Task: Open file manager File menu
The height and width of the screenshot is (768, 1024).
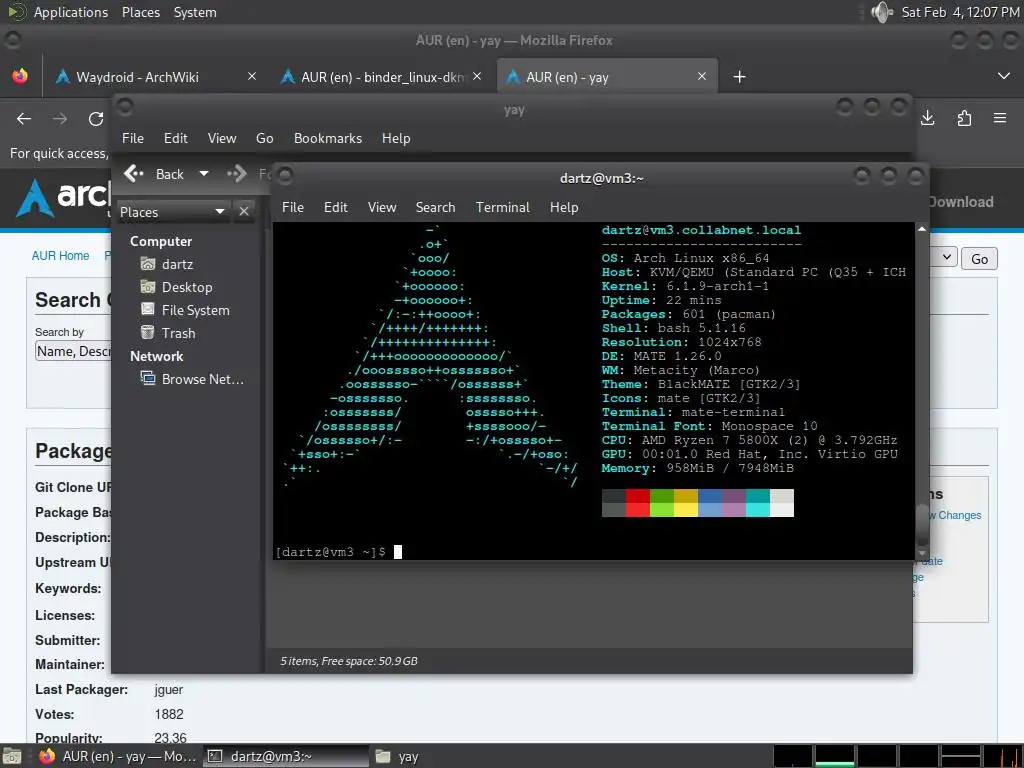Action: coord(133,138)
